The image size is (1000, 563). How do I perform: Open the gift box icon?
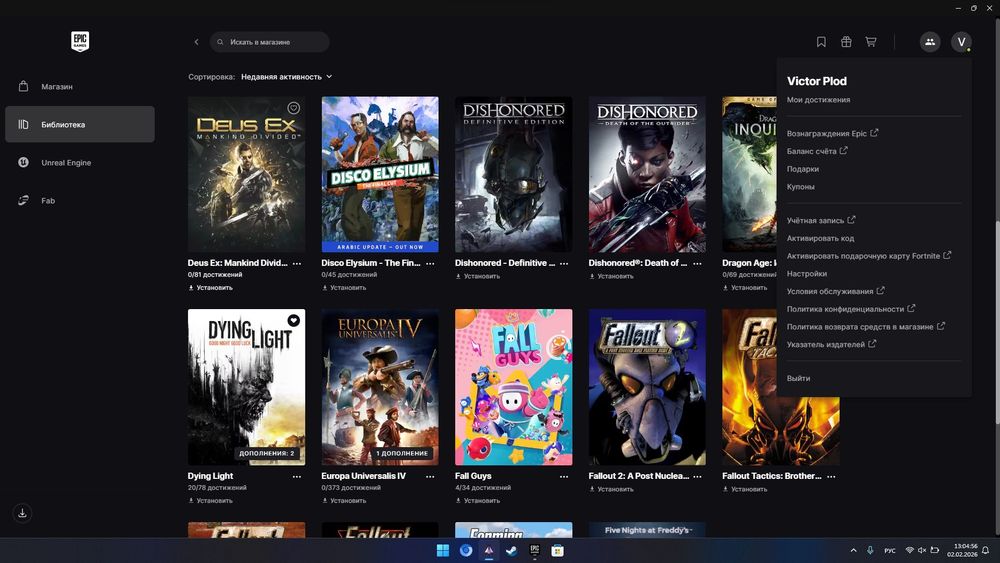tap(846, 42)
